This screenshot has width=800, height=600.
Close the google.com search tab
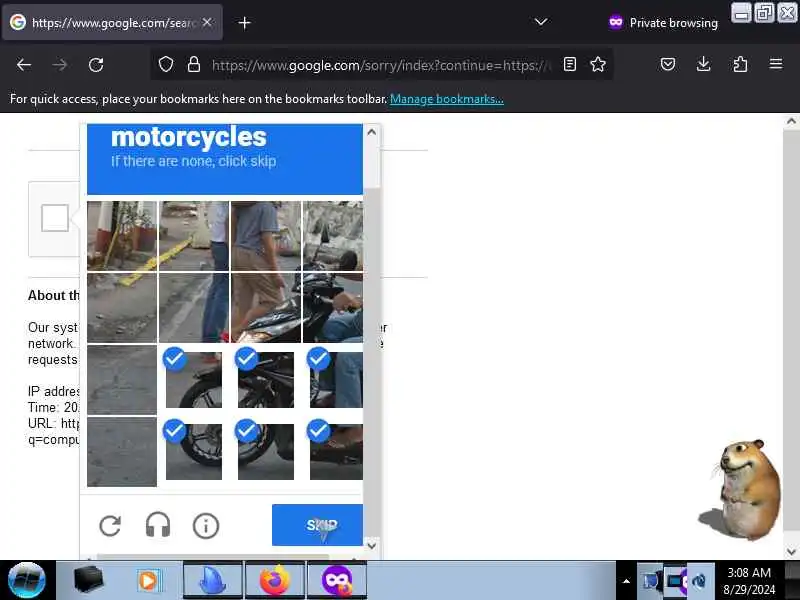pyautogui.click(x=207, y=22)
